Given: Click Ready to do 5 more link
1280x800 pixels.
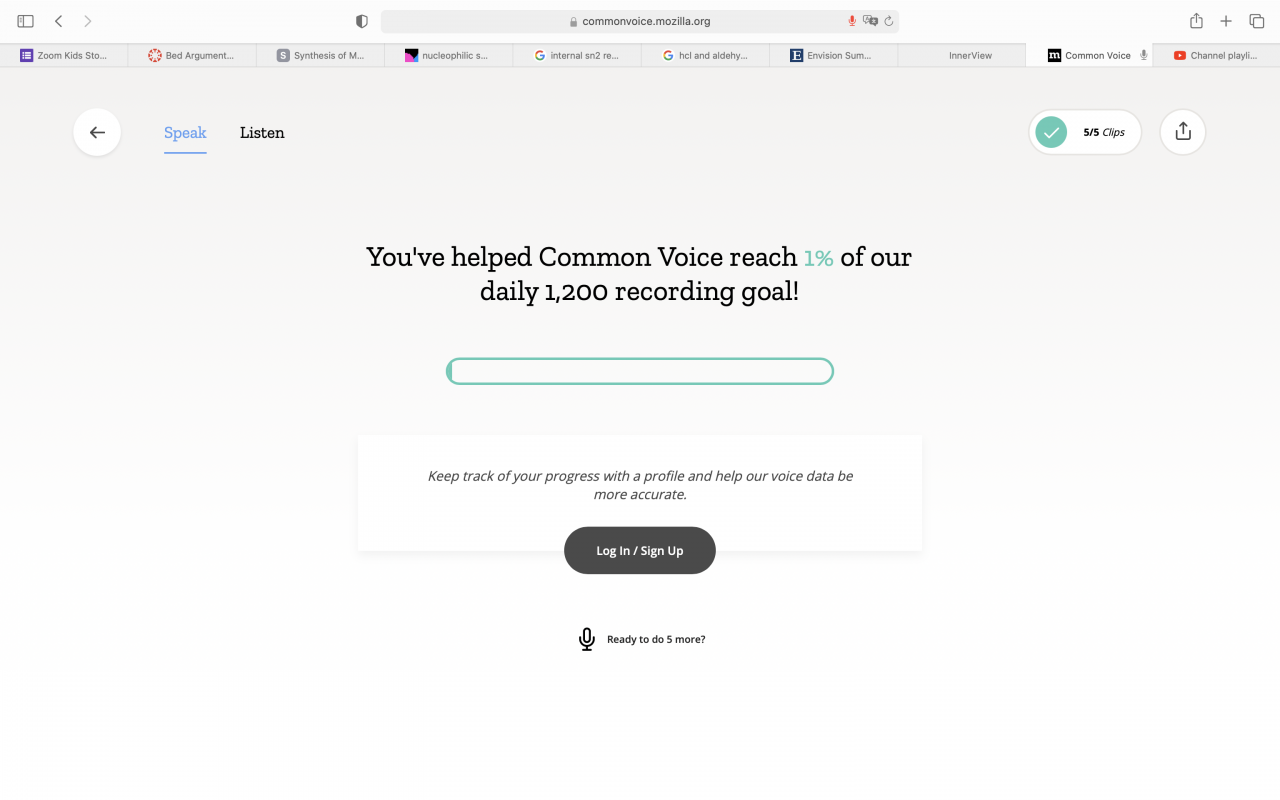Looking at the screenshot, I should [x=656, y=639].
